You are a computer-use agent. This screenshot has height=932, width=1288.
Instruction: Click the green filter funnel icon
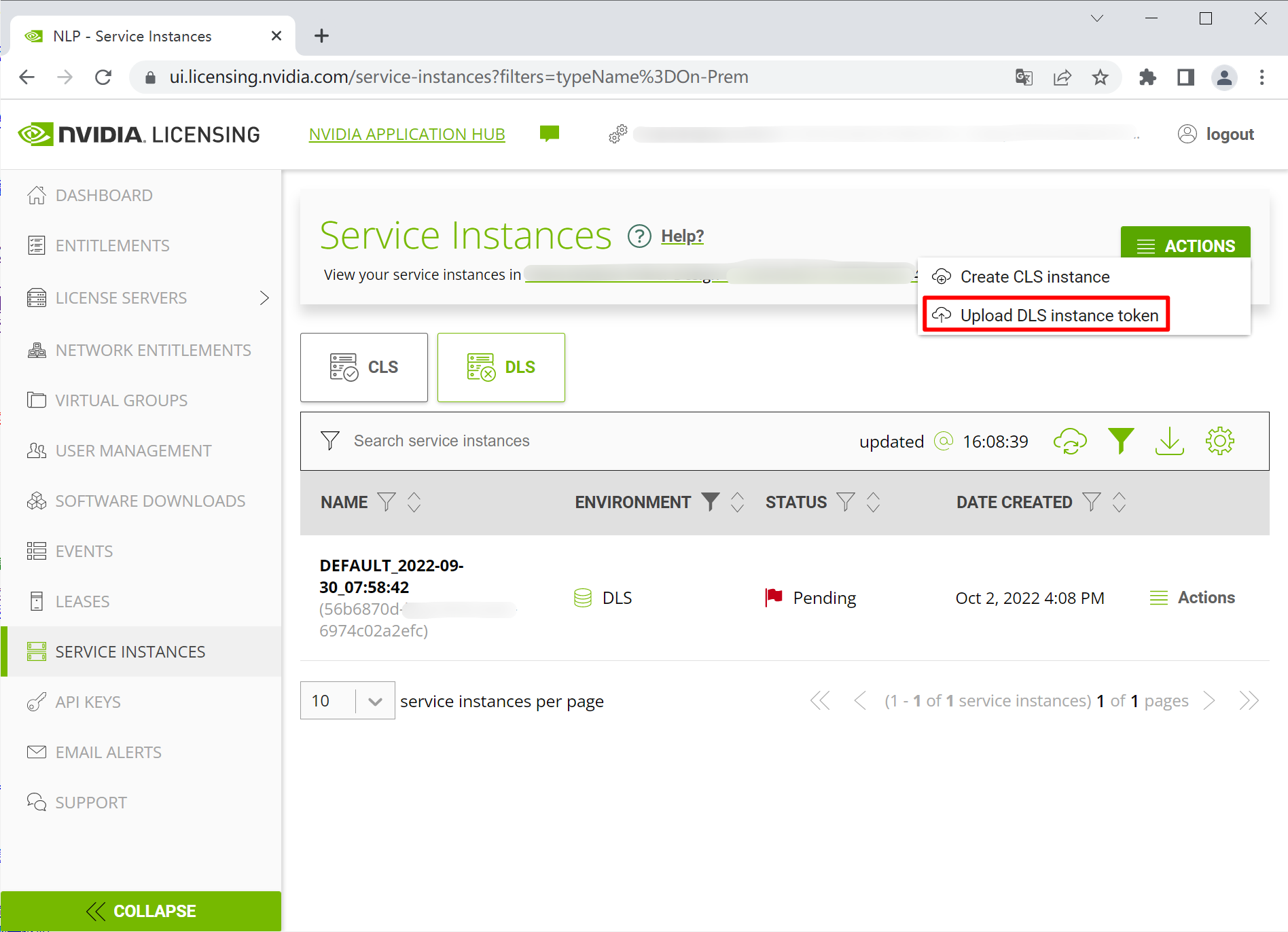coord(1121,442)
